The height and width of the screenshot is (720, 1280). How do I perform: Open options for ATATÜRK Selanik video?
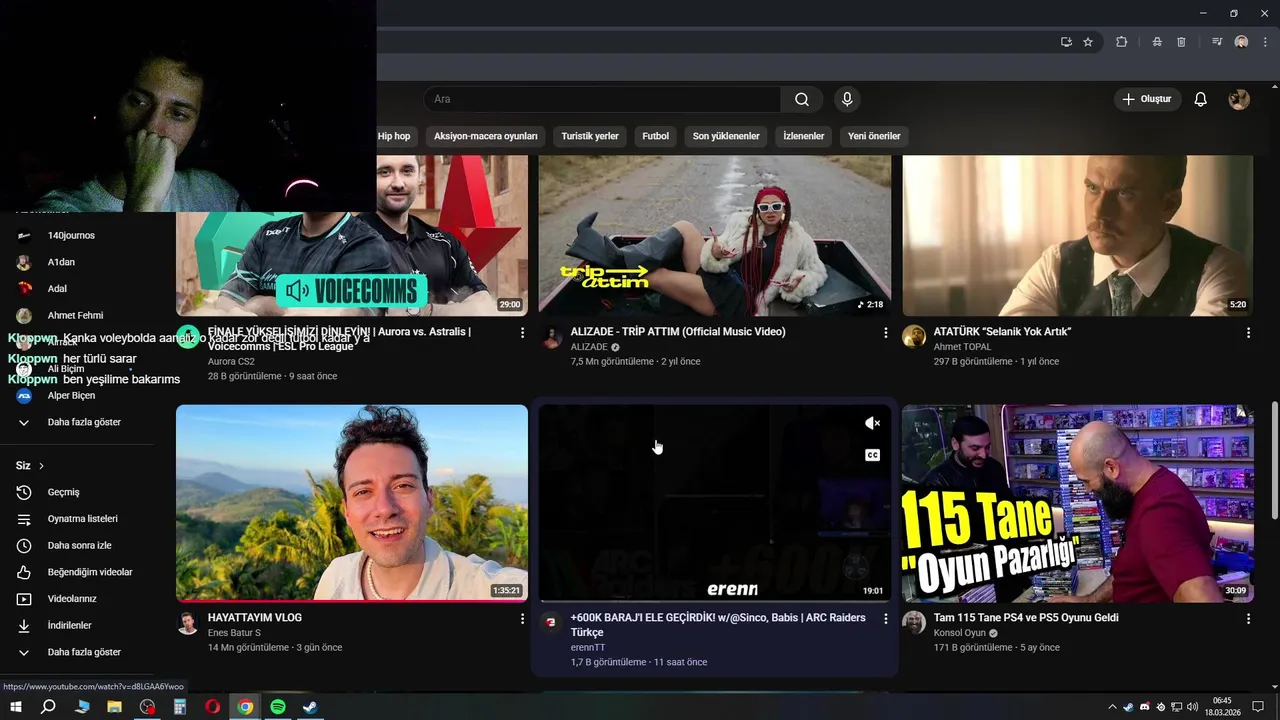[x=1248, y=332]
